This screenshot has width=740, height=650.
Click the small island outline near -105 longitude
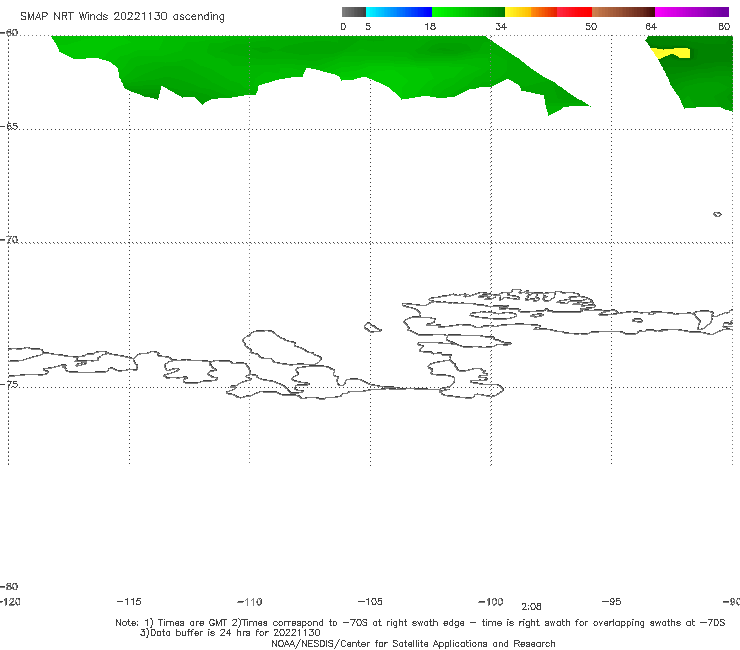(x=372, y=327)
